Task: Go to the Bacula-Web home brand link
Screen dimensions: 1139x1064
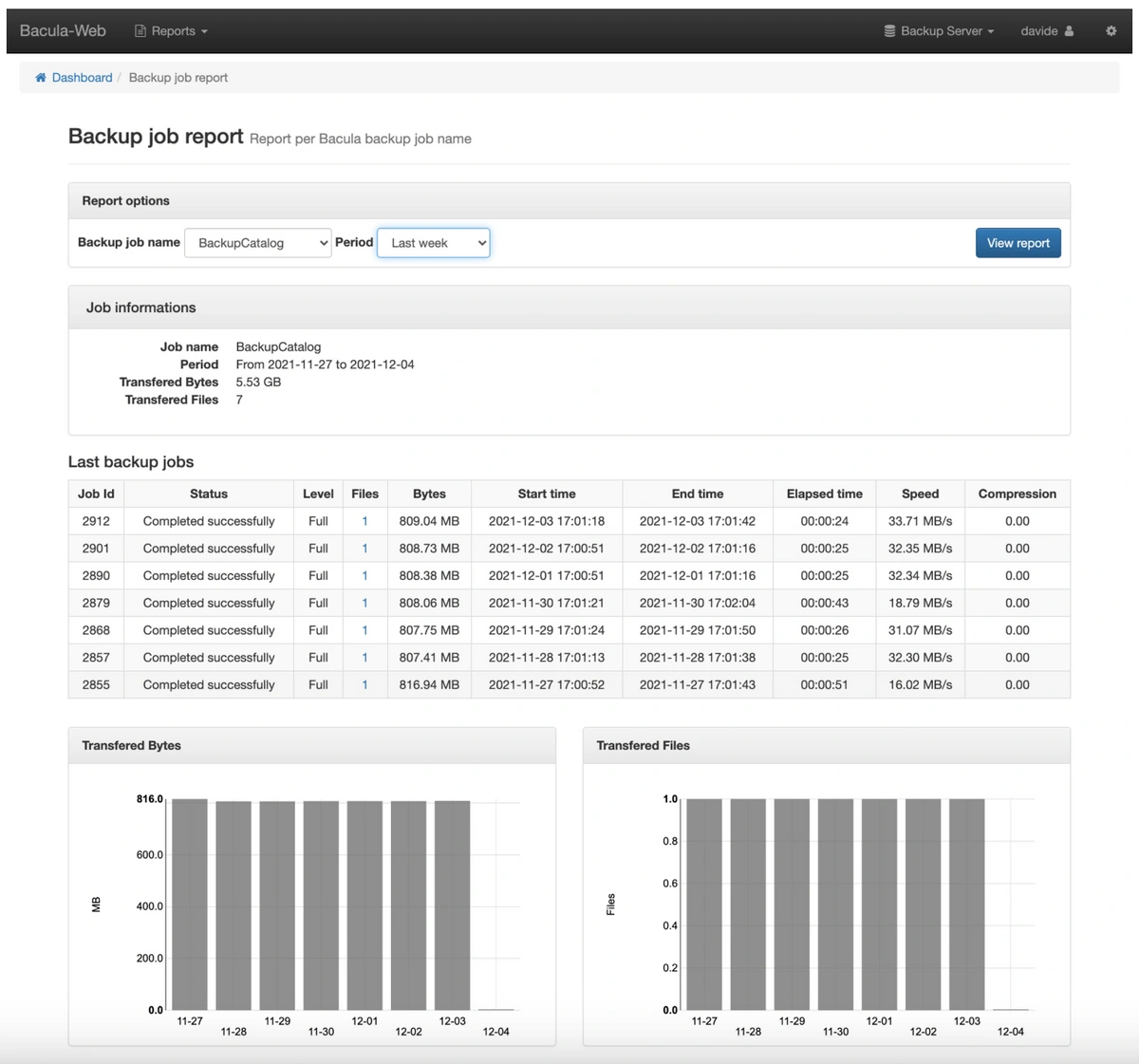Action: [x=63, y=31]
